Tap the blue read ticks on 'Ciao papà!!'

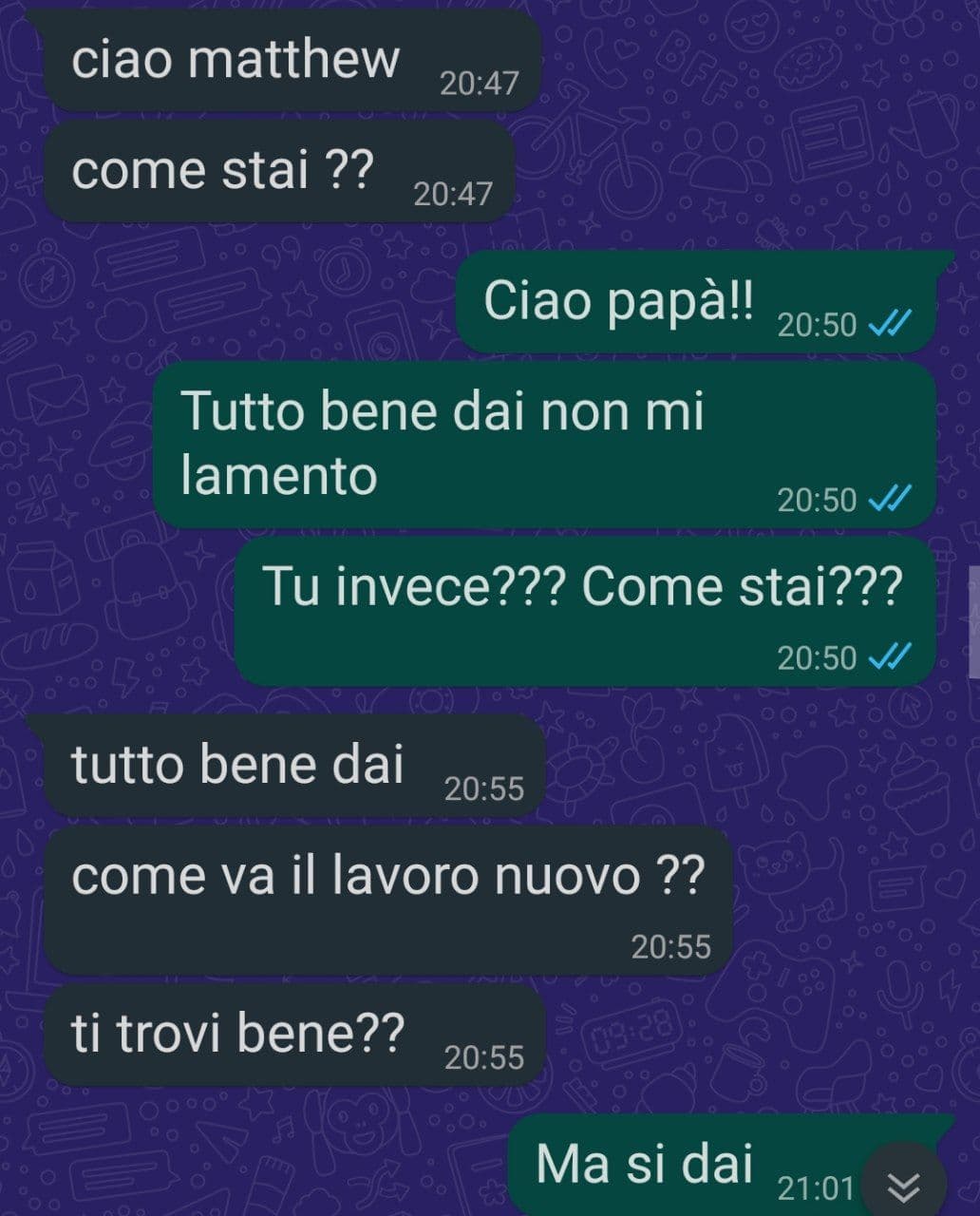coord(891,324)
